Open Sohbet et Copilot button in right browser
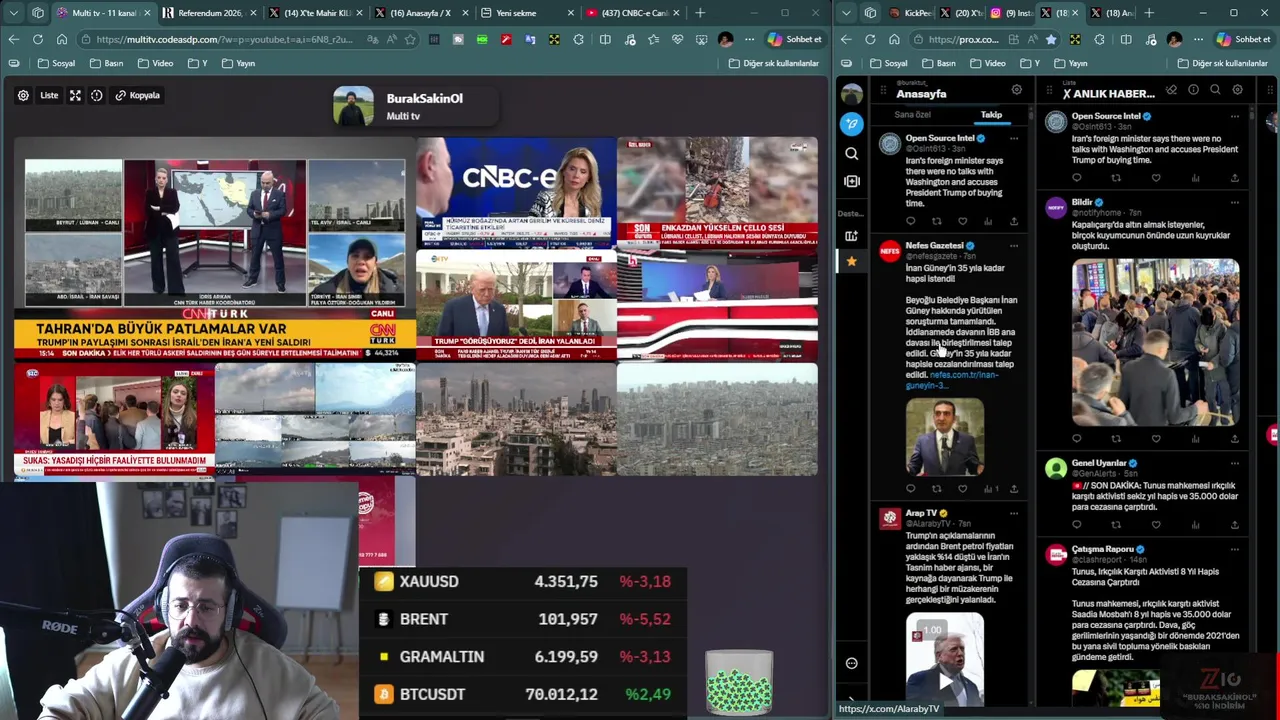 [x=1244, y=39]
